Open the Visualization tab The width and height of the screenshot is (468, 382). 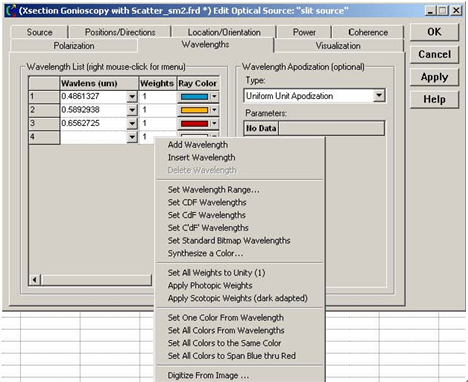(x=338, y=46)
